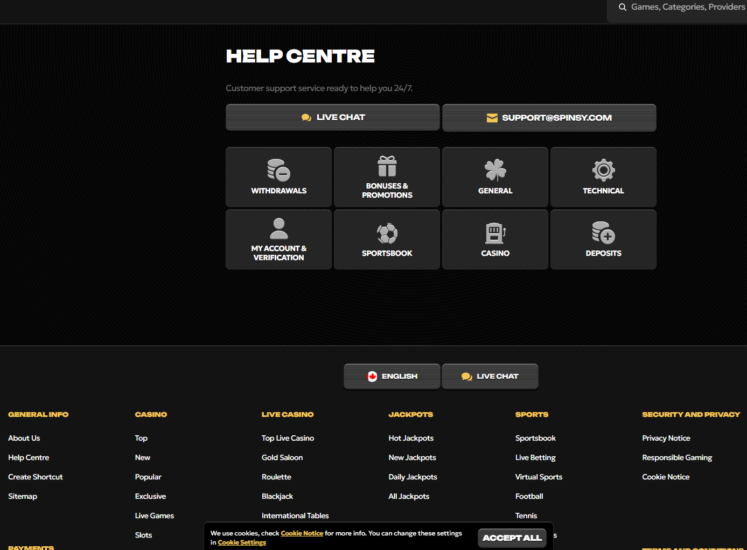Go to the About Us page

[x=24, y=438]
